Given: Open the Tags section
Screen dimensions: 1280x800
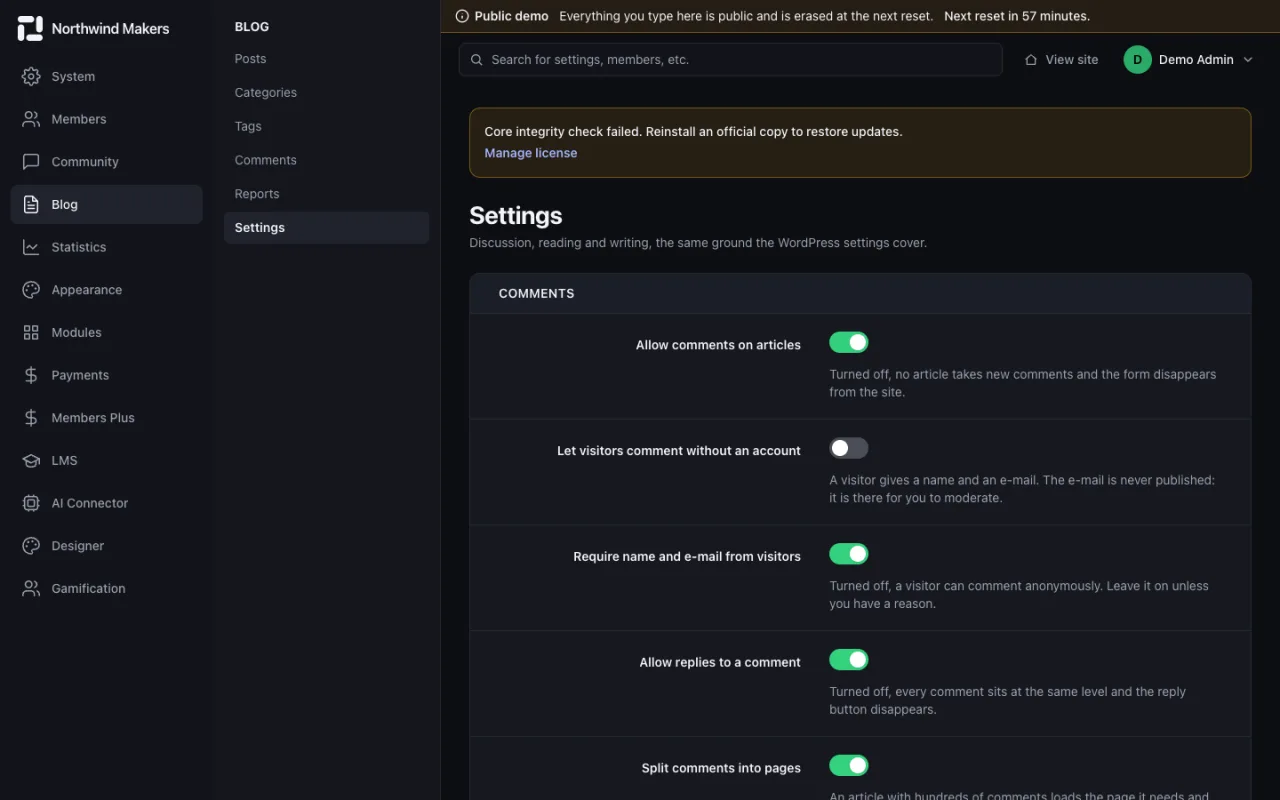Looking at the screenshot, I should (x=326, y=126).
